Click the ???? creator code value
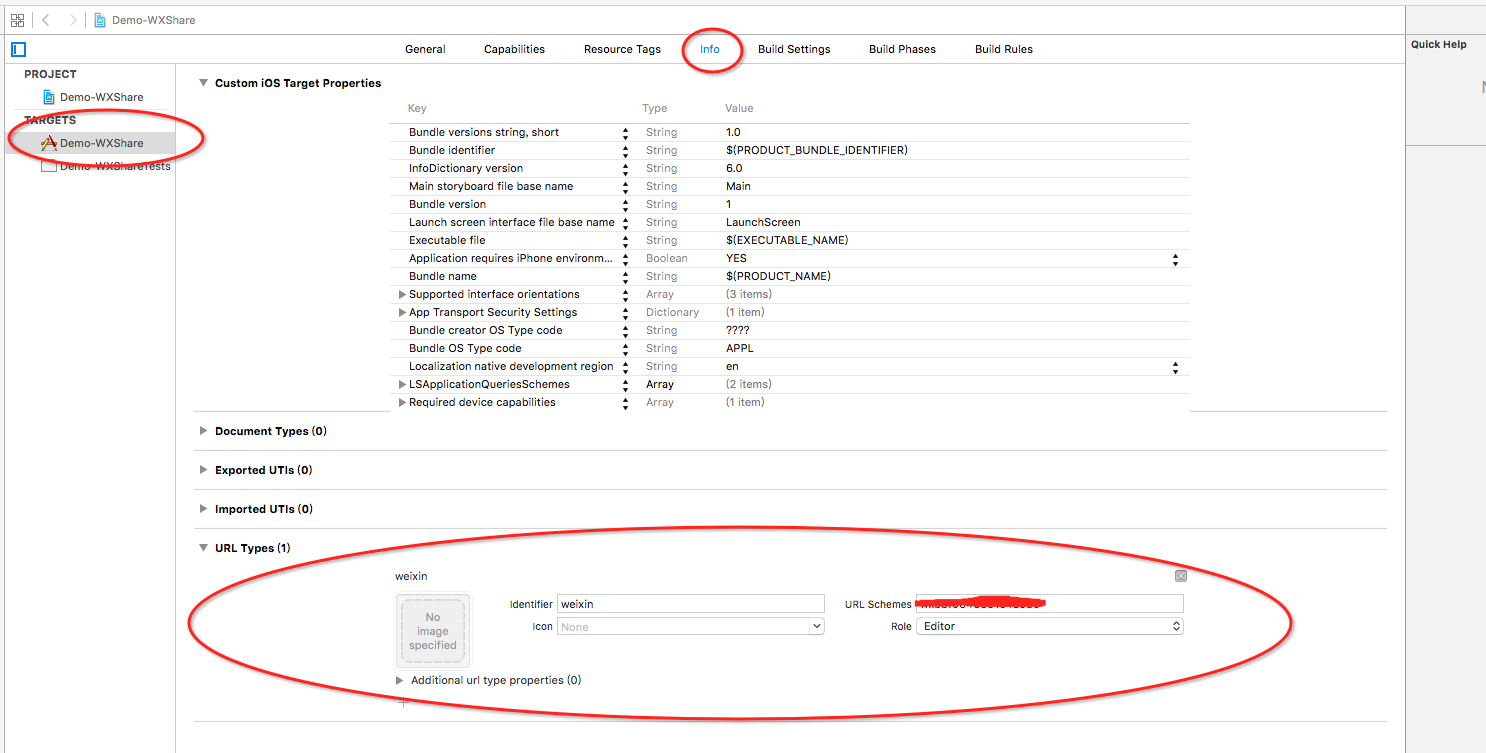The image size is (1486, 753). (x=737, y=330)
